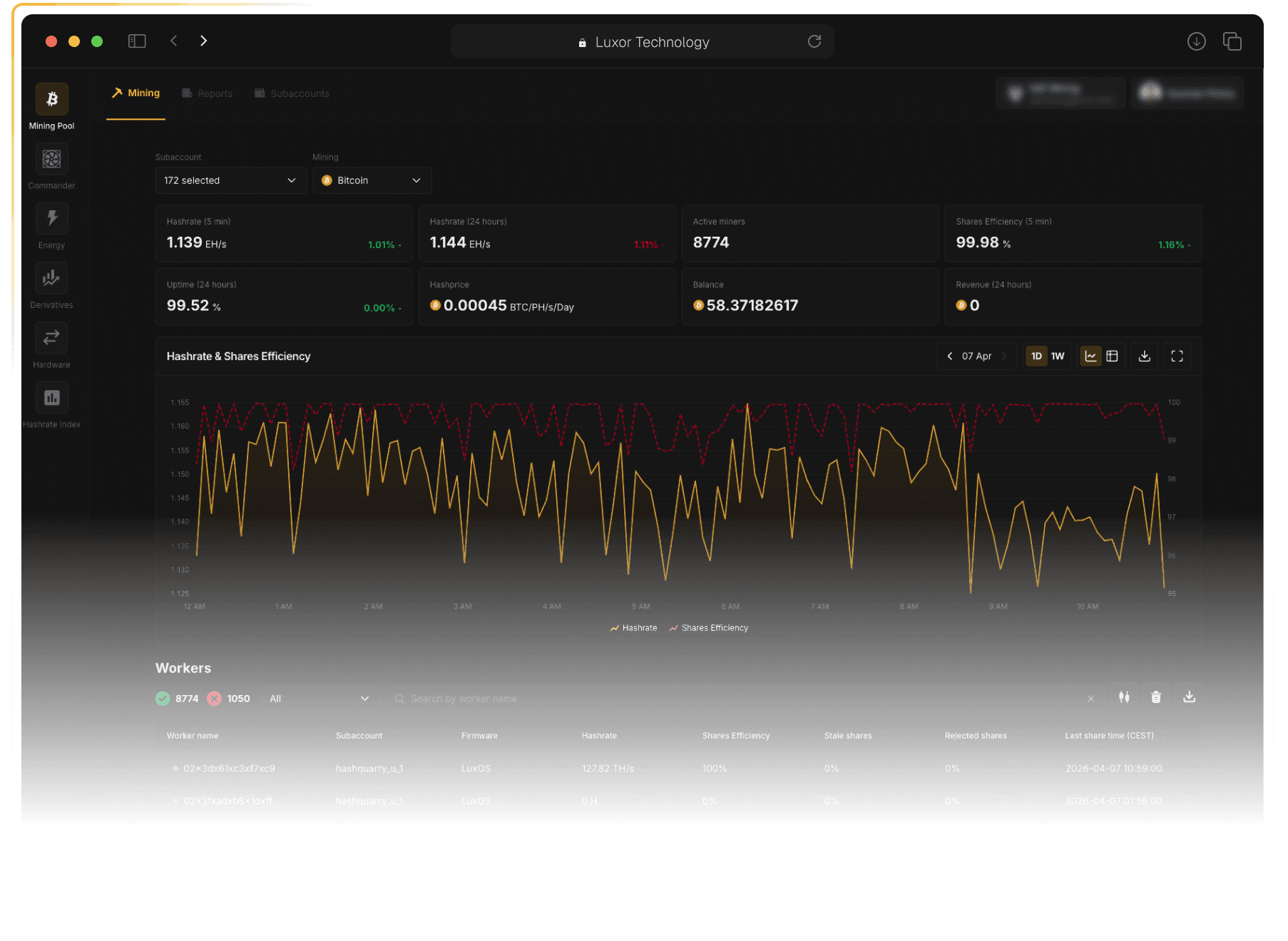
Task: Toggle Shares Efficiency legend series
Action: coord(709,628)
